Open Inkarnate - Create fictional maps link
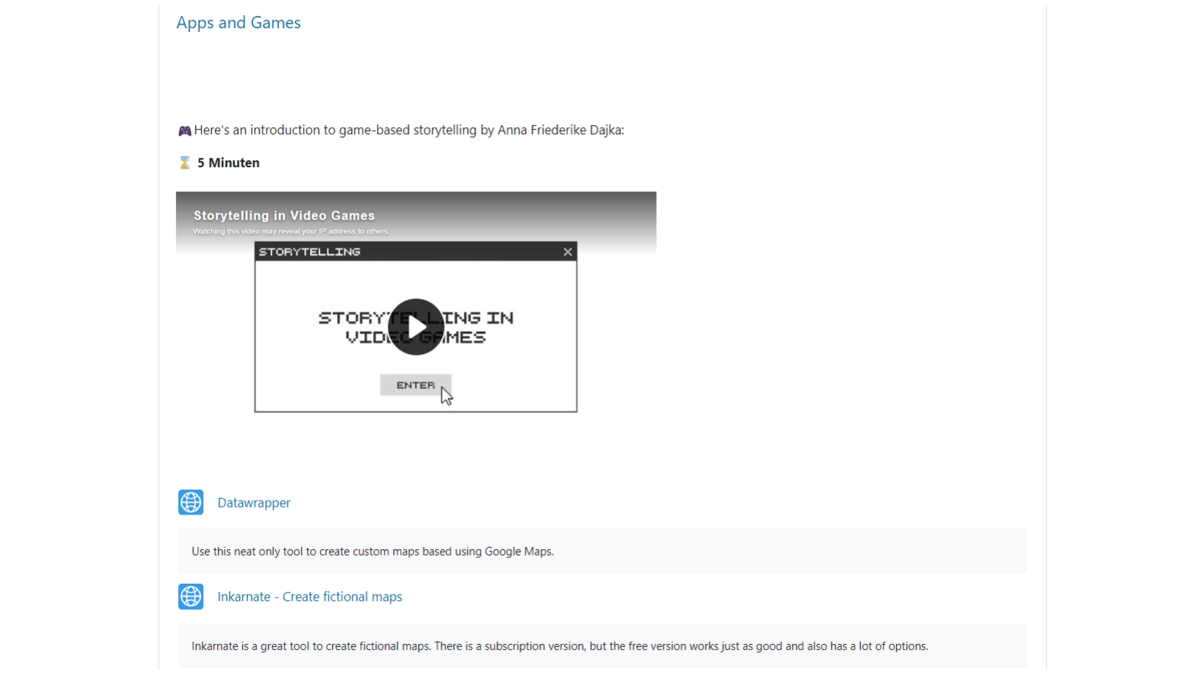Viewport: 1200px width, 676px height. [x=309, y=597]
